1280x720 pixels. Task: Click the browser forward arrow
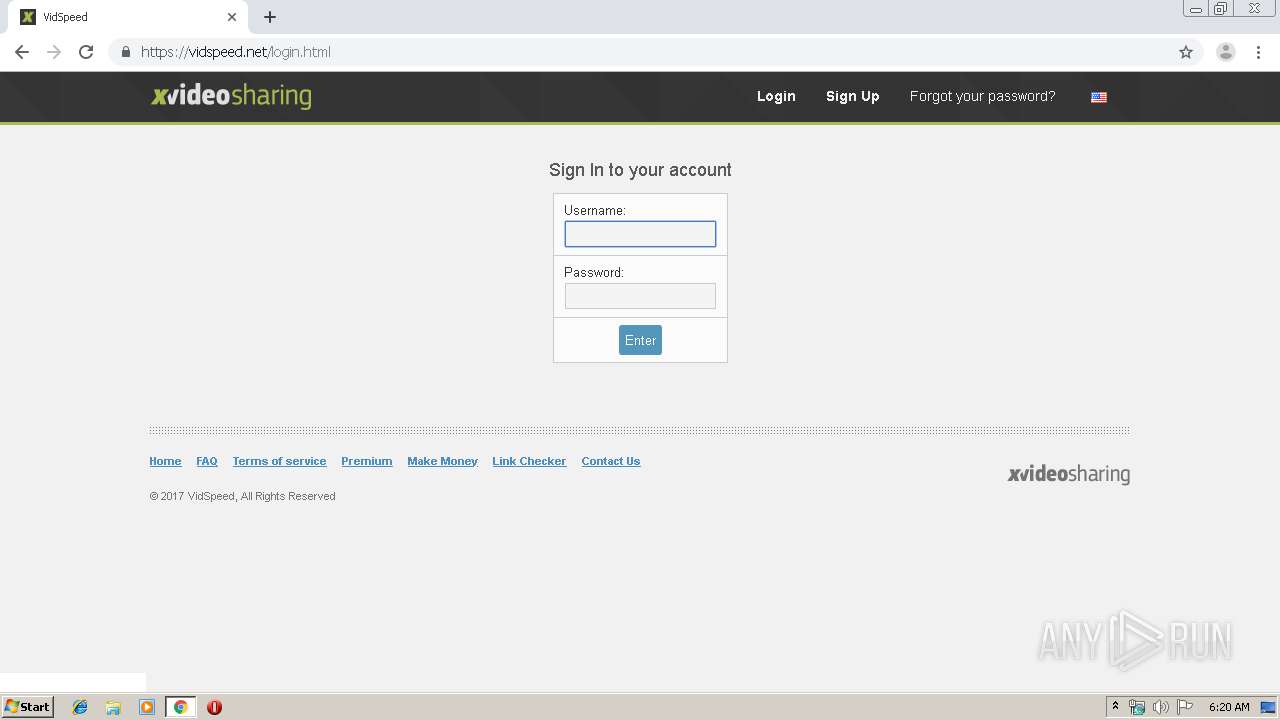coord(54,52)
